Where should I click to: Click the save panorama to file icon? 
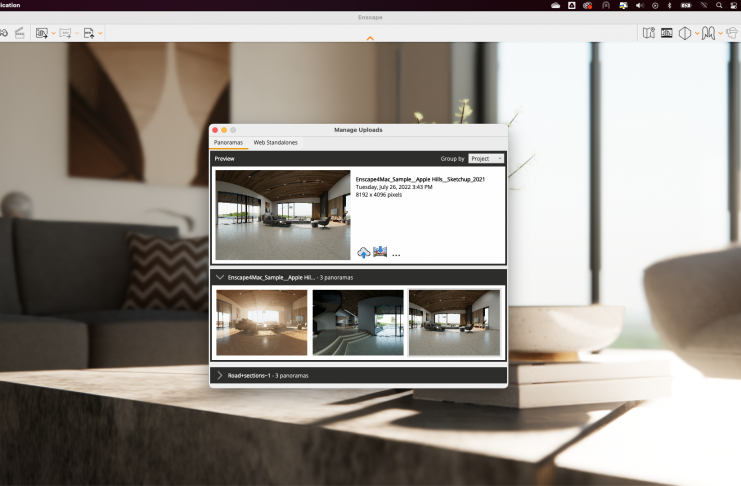[380, 253]
